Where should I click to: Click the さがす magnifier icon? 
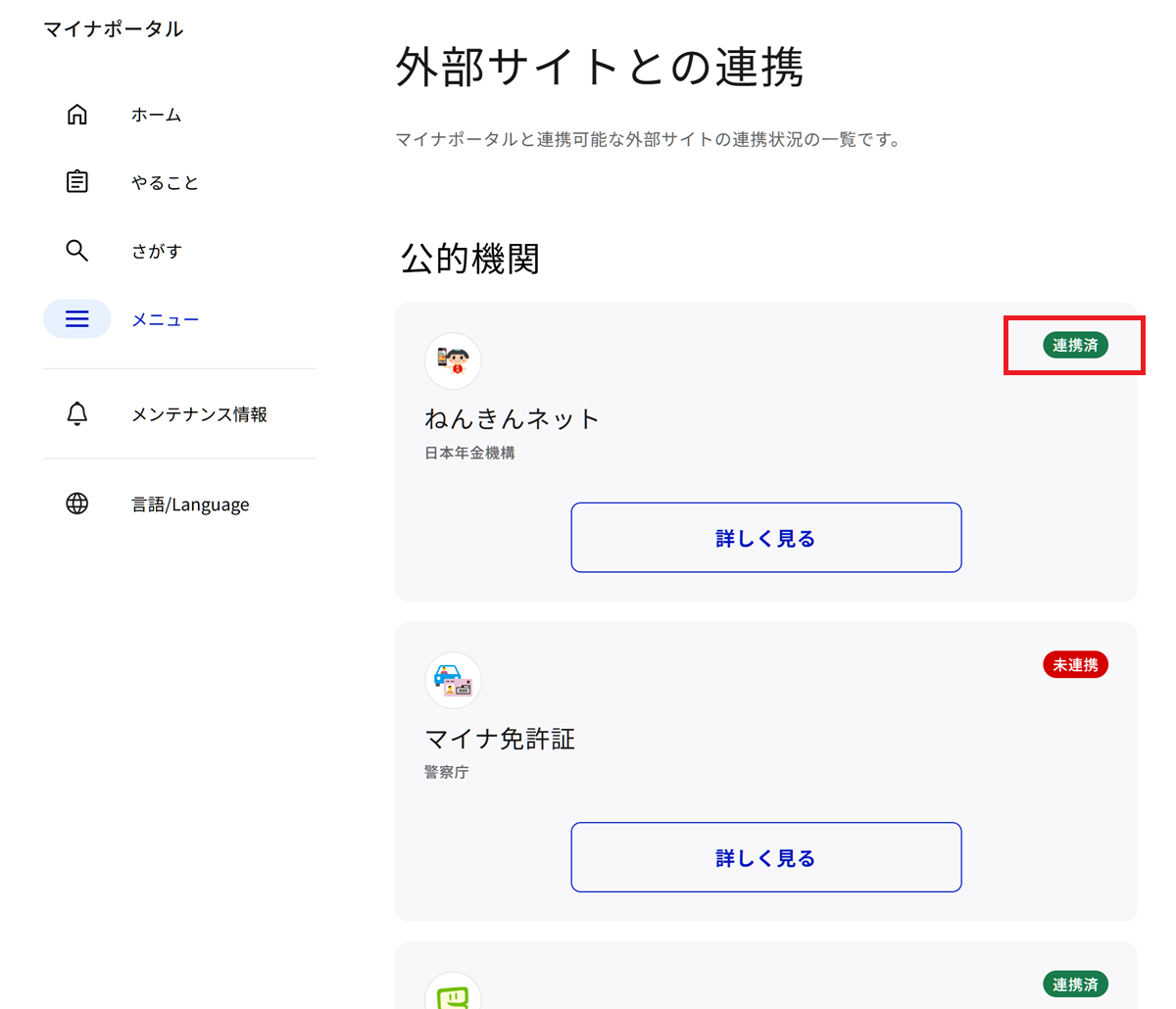(x=77, y=251)
